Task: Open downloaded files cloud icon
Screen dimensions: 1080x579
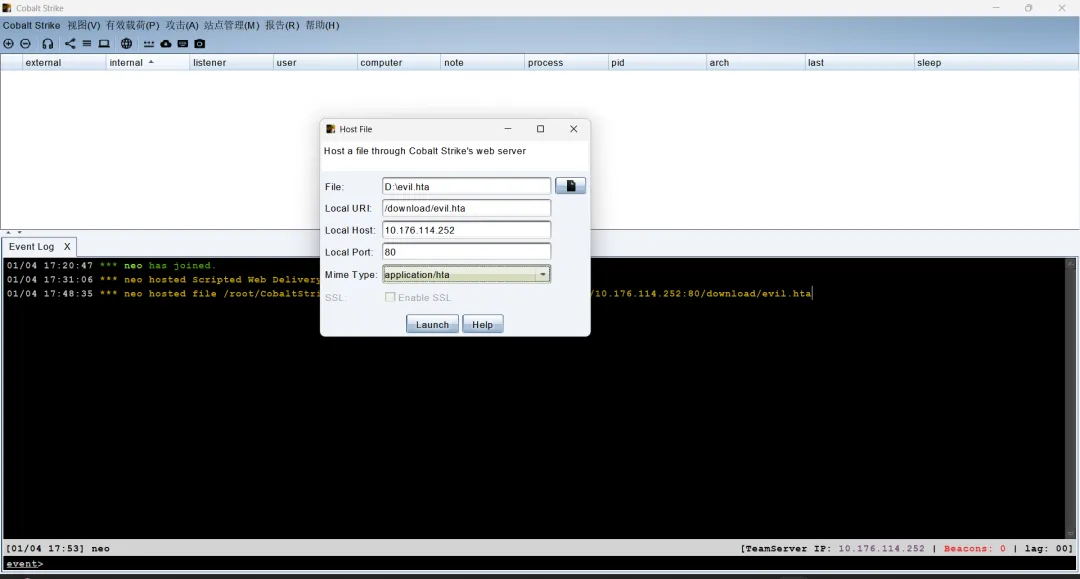Action: (x=166, y=43)
